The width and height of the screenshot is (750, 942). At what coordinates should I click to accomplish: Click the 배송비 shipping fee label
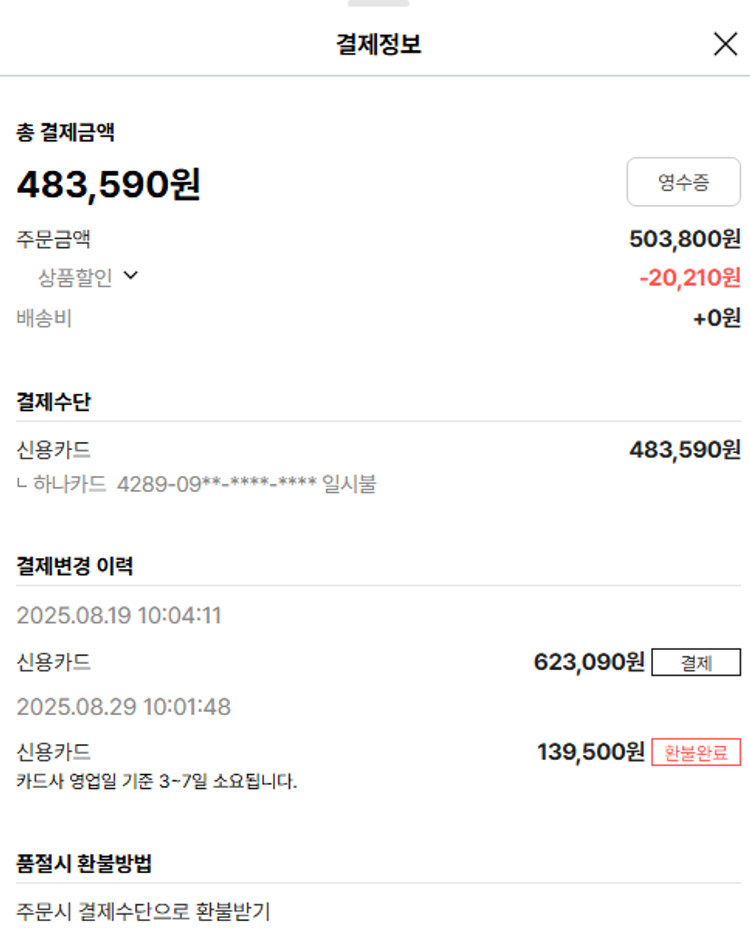point(44,319)
